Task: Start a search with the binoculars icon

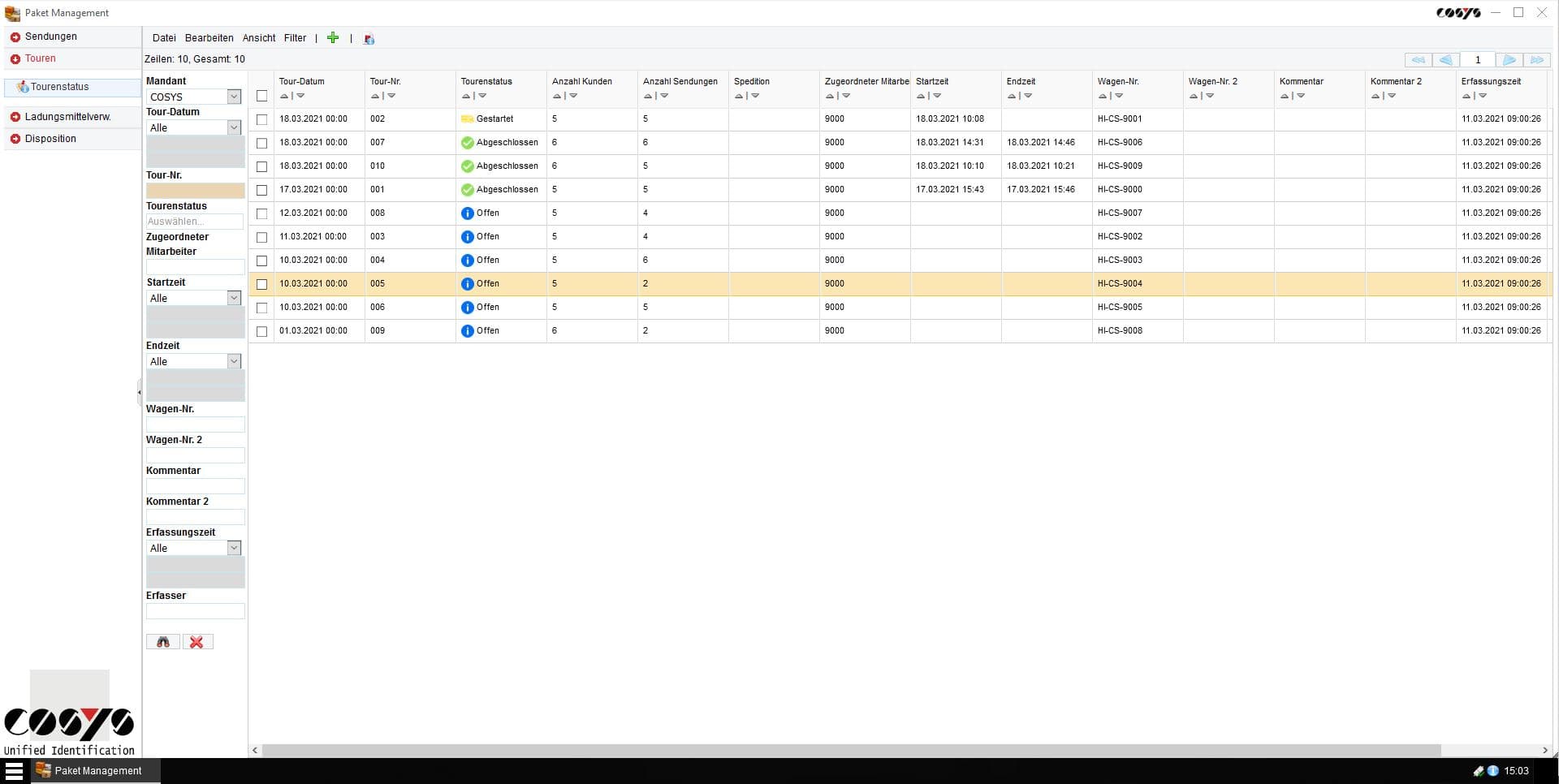Action: point(162,641)
